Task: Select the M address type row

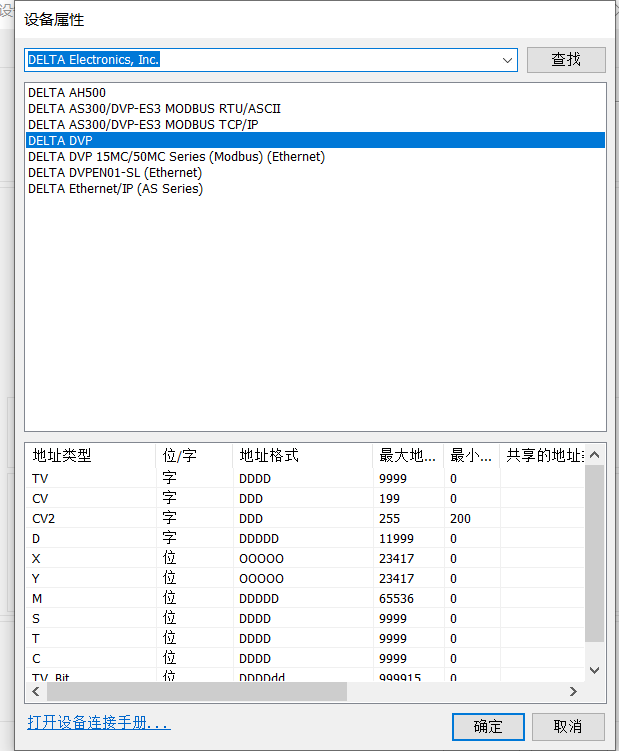Action: pos(305,599)
